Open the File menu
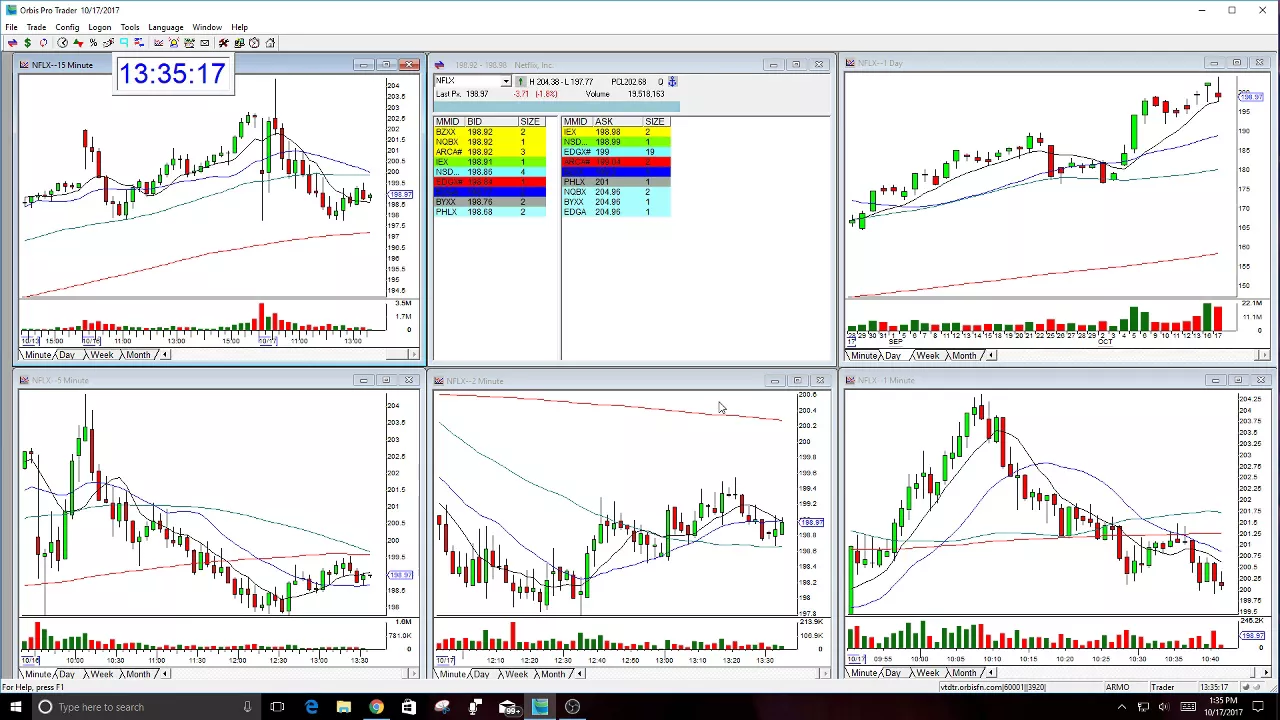The height and width of the screenshot is (720, 1280). point(11,27)
